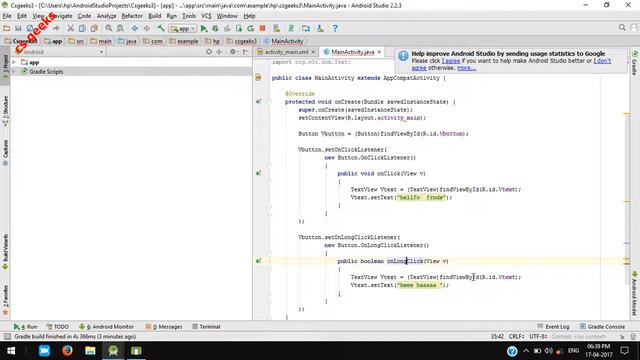Click the project panel settings gear icon
Image resolution: width=640 pixels, height=360 pixels.
[x=233, y=52]
